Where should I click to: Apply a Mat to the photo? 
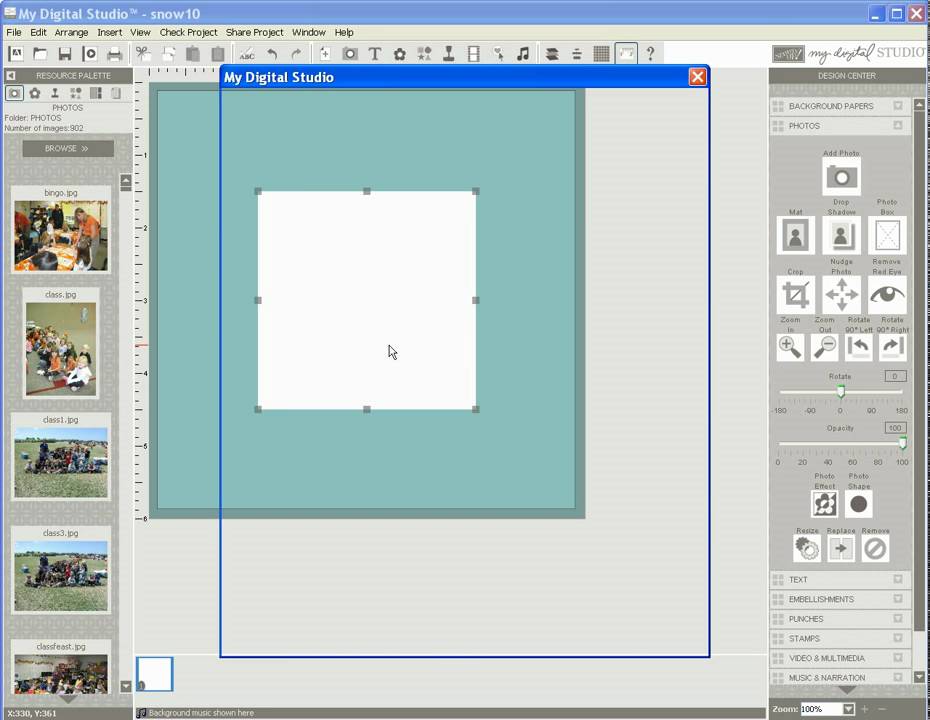(795, 235)
